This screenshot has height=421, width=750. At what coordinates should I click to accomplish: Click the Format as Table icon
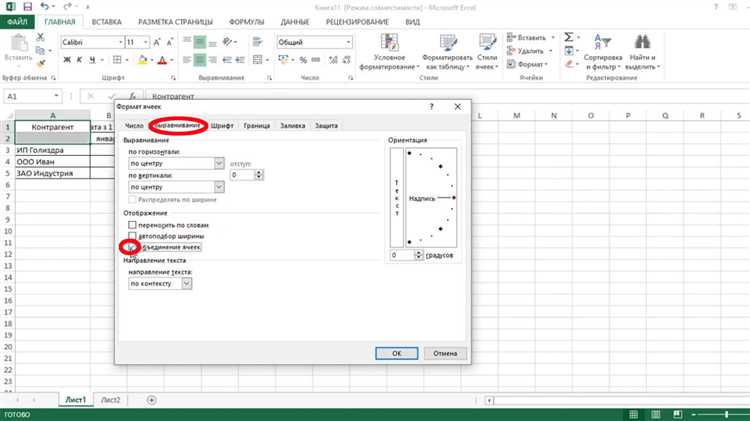448,43
